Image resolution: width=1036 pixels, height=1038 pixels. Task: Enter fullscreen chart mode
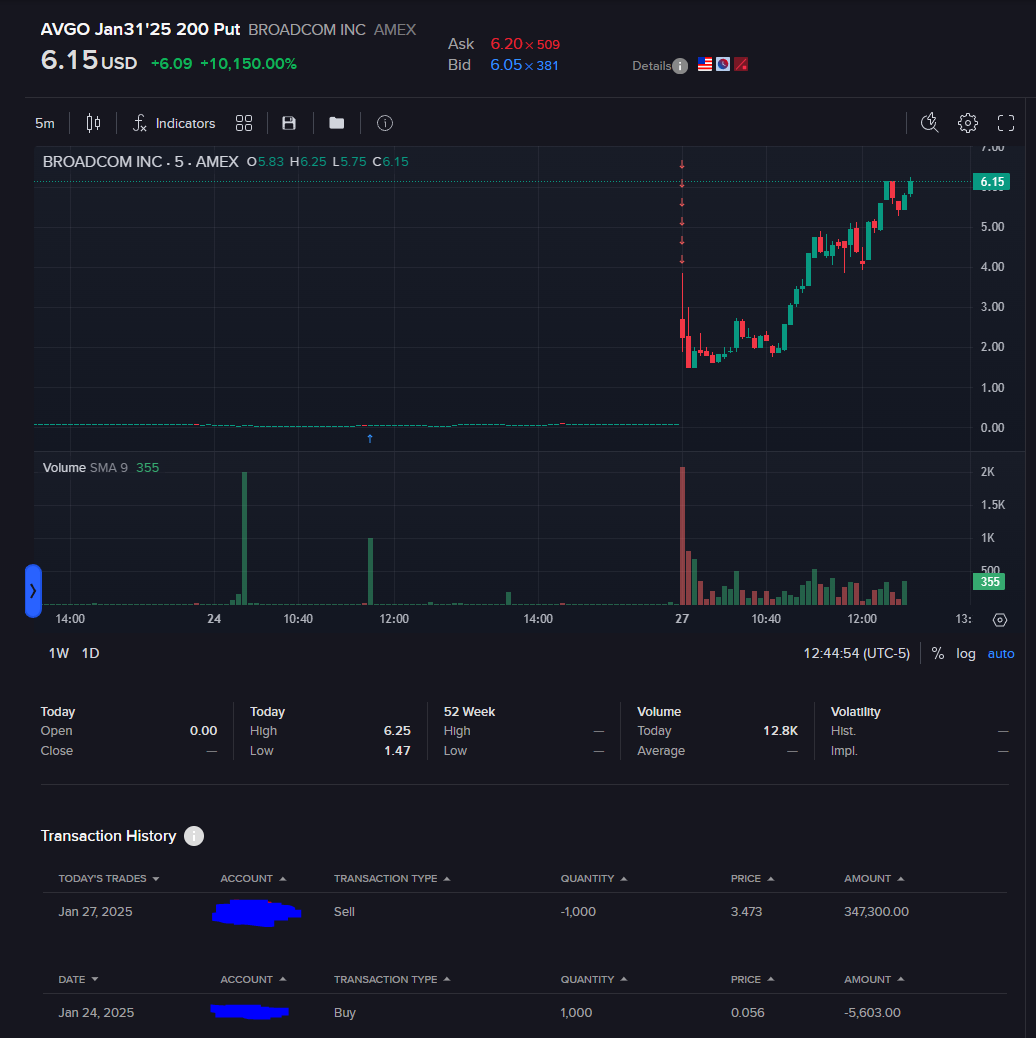coord(1006,122)
